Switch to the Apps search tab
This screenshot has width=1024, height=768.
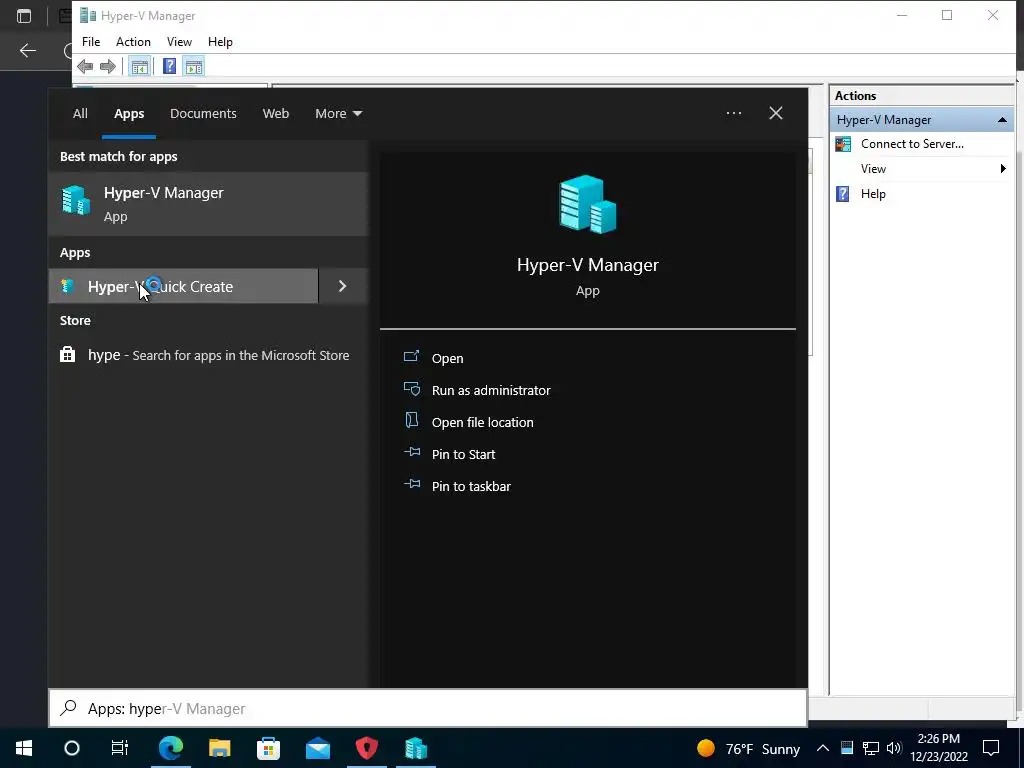click(x=129, y=114)
